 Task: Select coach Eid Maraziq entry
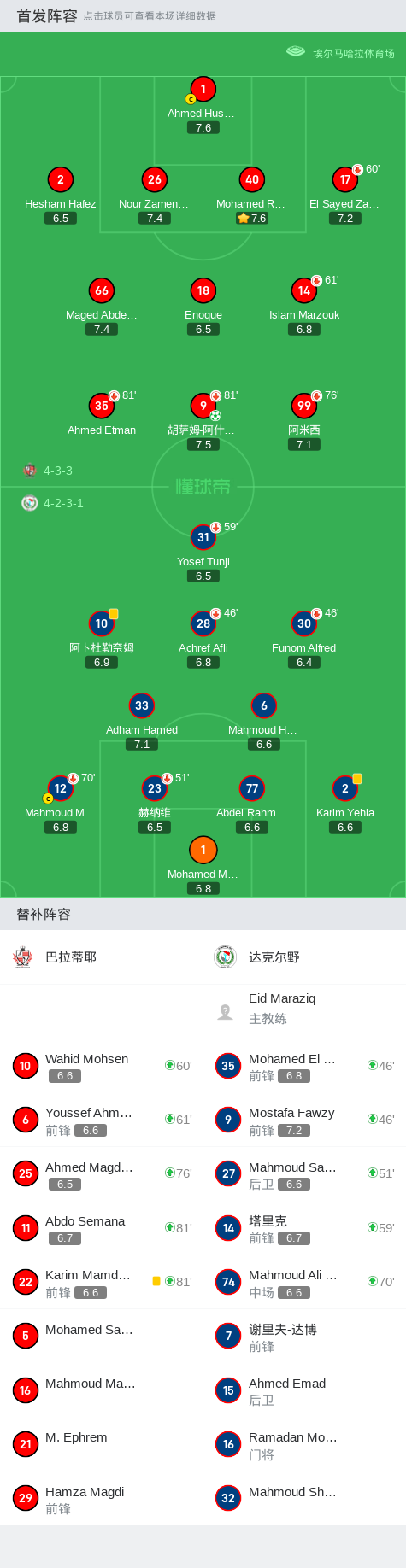coord(304,1009)
